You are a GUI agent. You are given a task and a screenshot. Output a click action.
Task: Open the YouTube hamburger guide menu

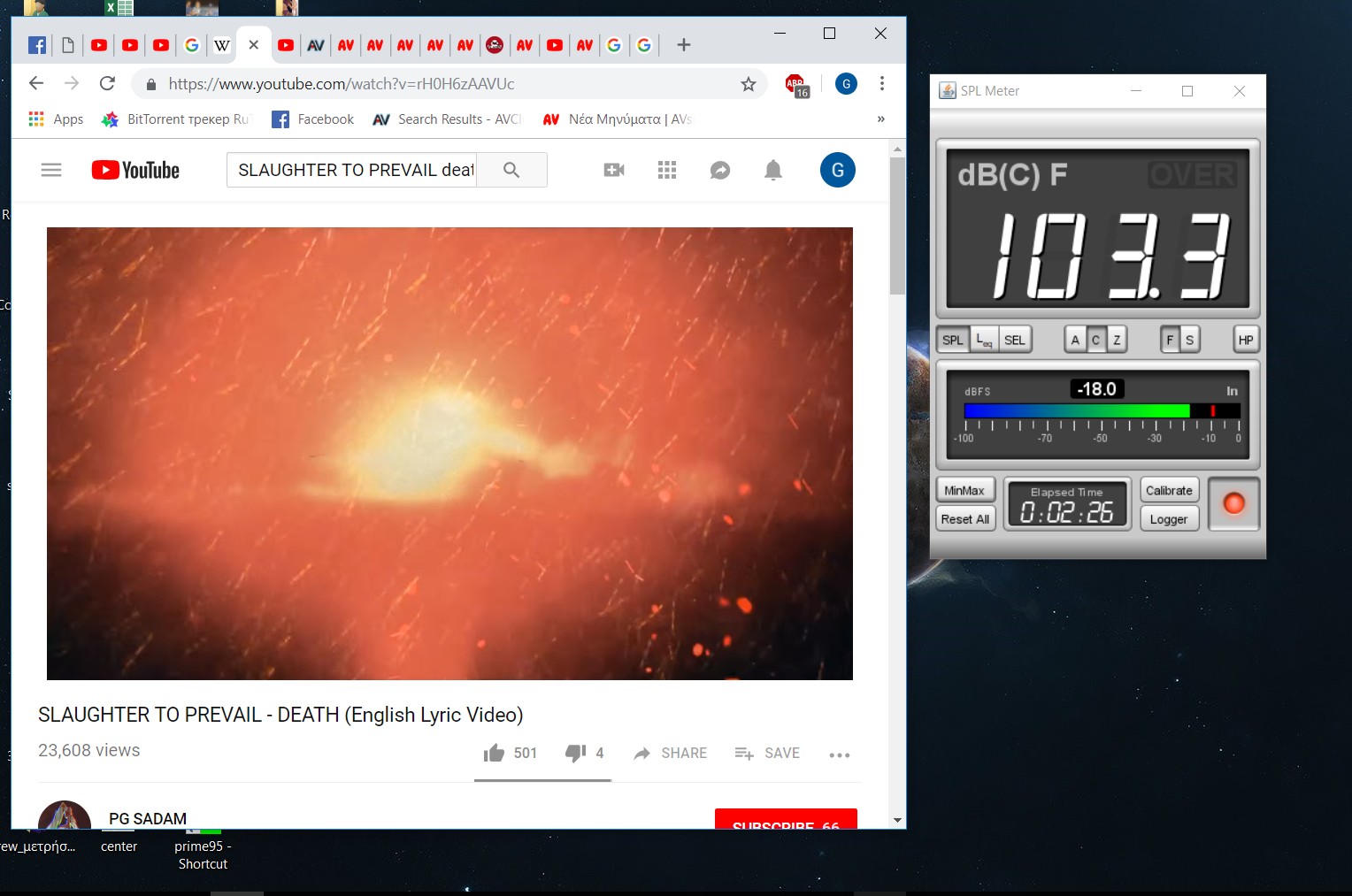(51, 170)
